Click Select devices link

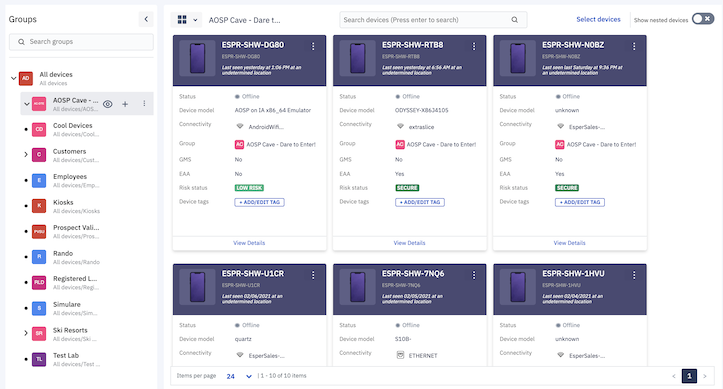click(598, 19)
